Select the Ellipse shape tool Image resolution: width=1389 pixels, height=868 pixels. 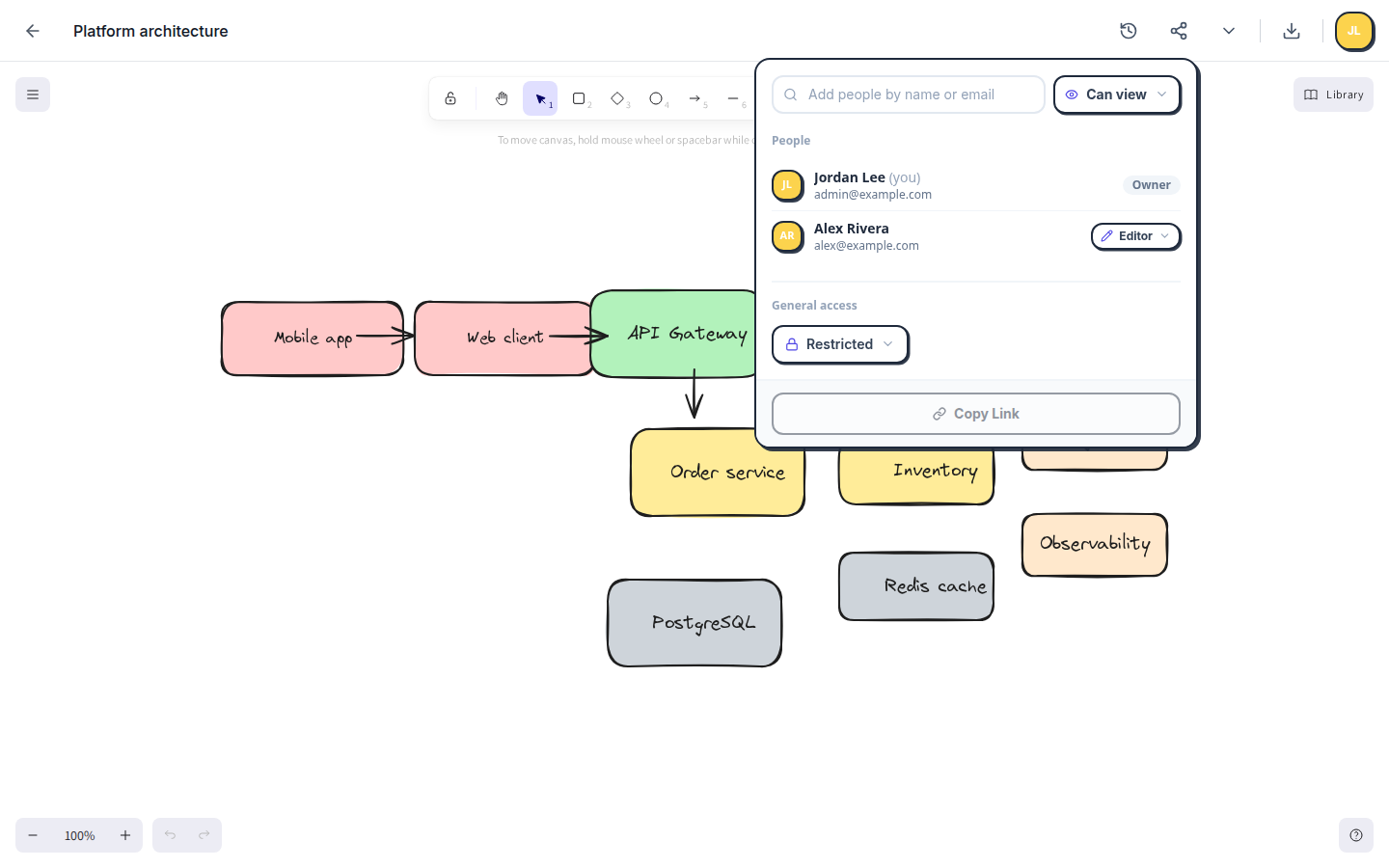tap(656, 98)
